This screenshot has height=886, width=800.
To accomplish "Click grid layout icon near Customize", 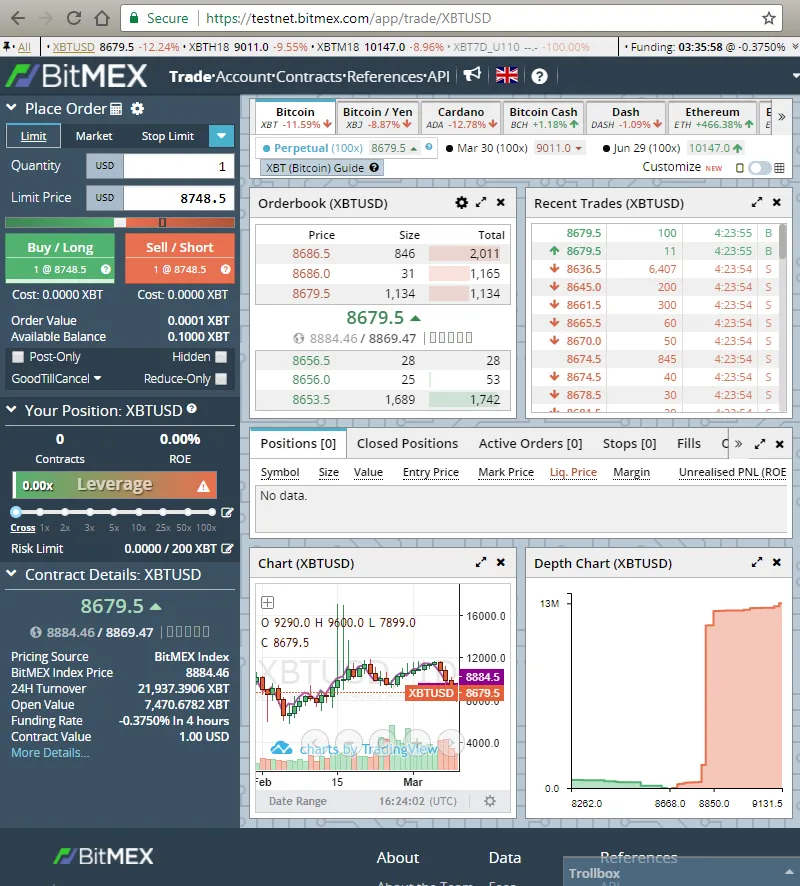I will (x=779, y=168).
